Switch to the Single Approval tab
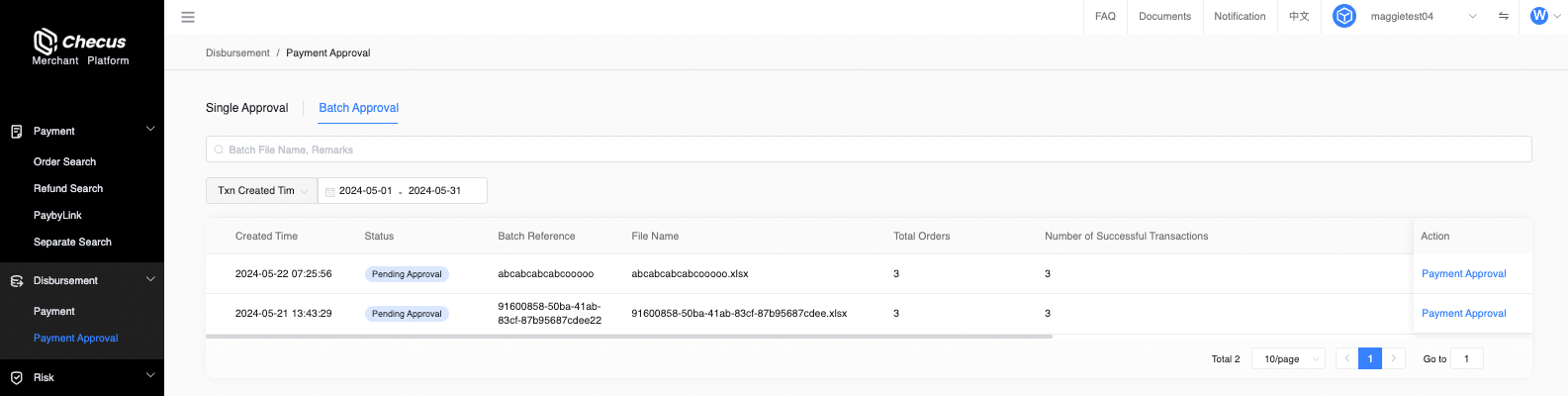Viewport: 1568px width, 396px height. click(x=246, y=108)
